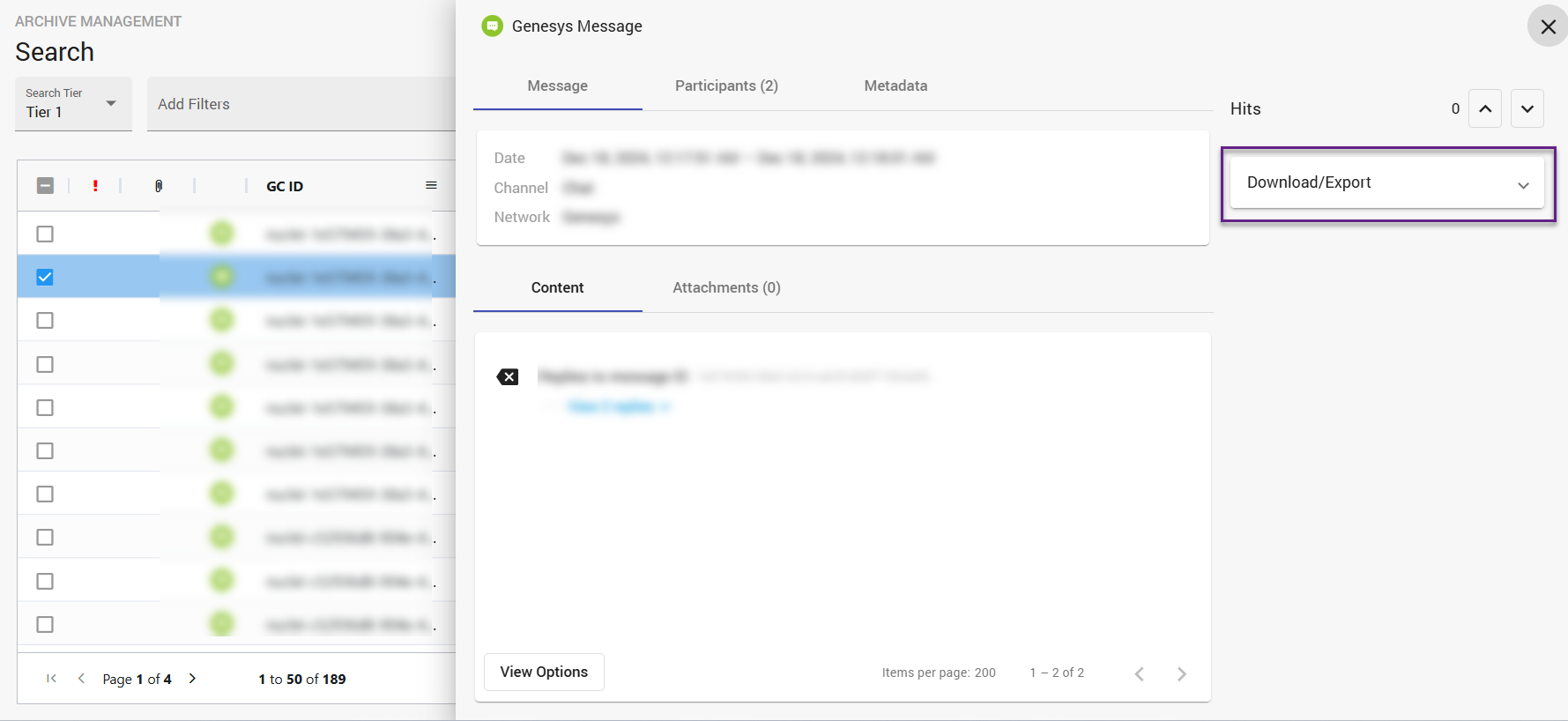Next content page arrow in message panel
The height and width of the screenshot is (721, 1568).
[x=1182, y=673]
